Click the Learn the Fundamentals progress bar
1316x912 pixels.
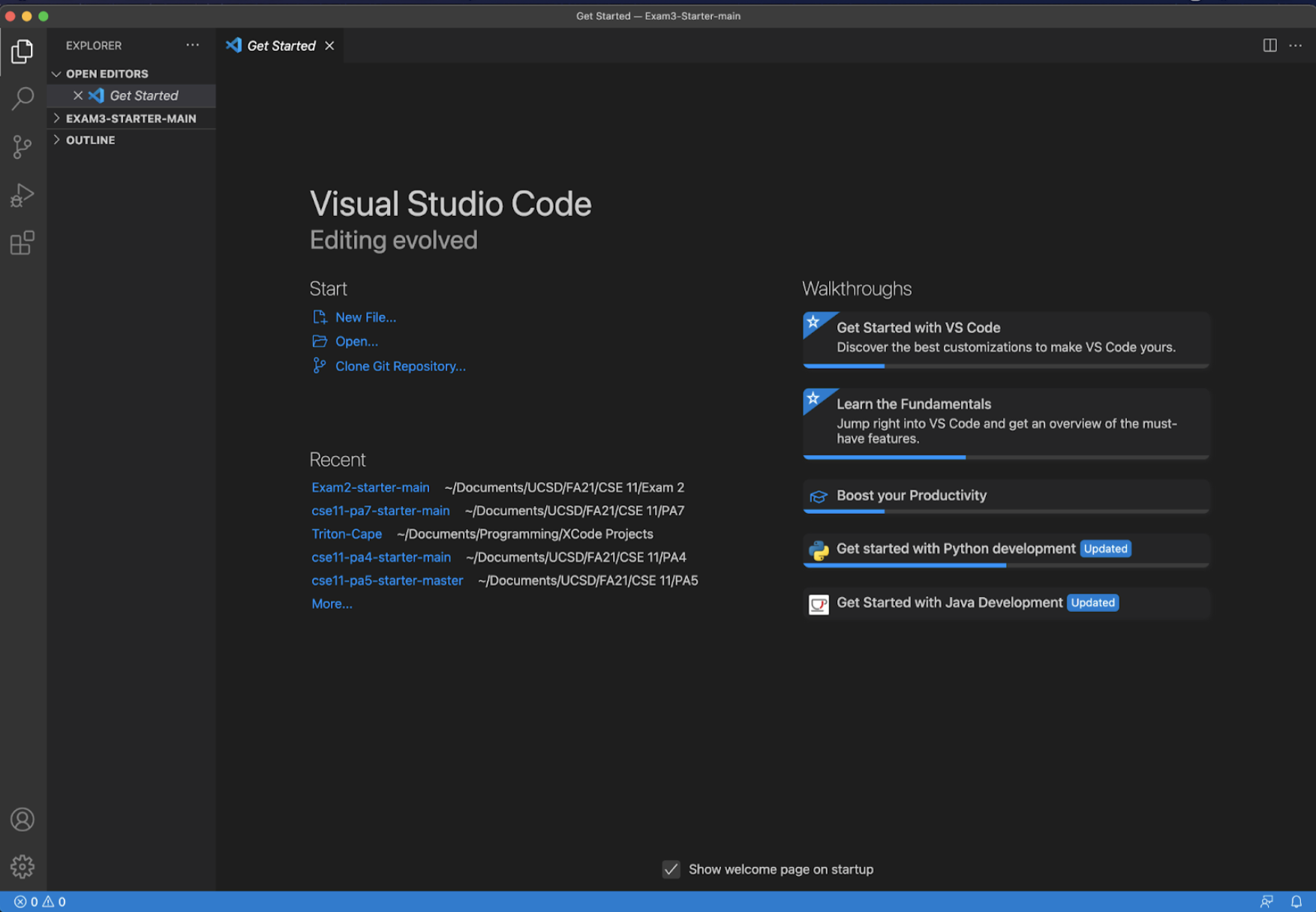click(x=1005, y=457)
